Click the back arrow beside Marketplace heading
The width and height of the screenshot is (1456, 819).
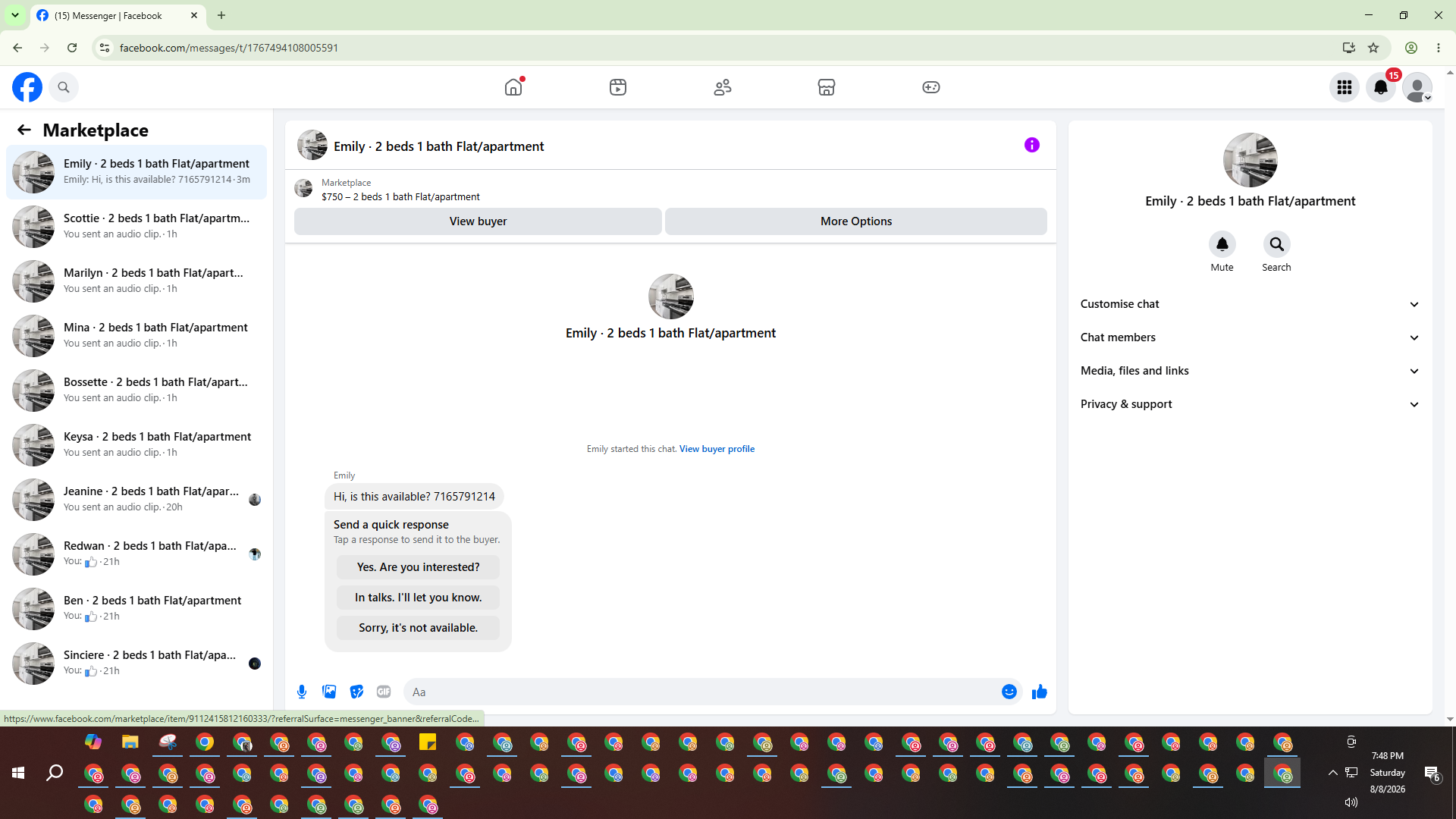pyautogui.click(x=24, y=130)
